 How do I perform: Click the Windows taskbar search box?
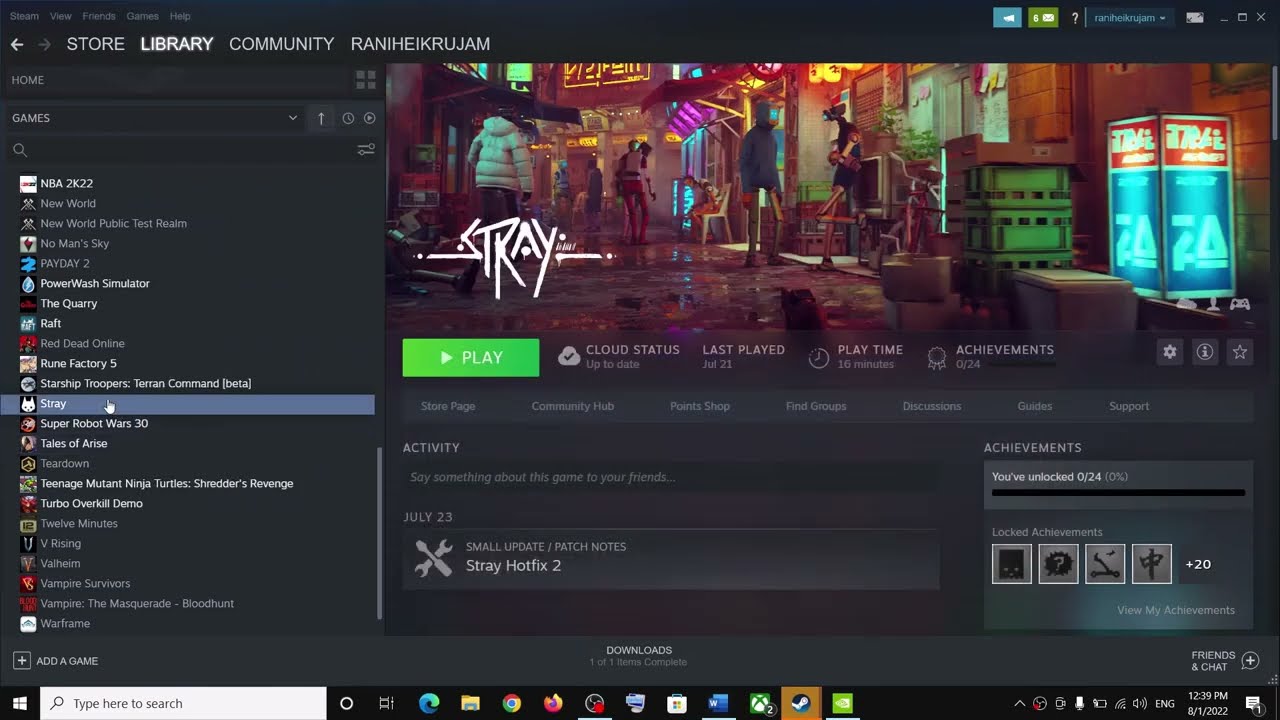(183, 704)
